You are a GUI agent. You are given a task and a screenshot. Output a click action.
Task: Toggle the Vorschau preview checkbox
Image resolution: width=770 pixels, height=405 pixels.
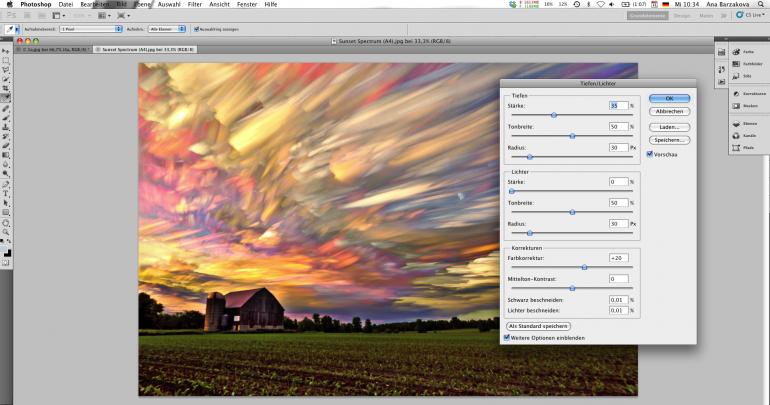[650, 154]
